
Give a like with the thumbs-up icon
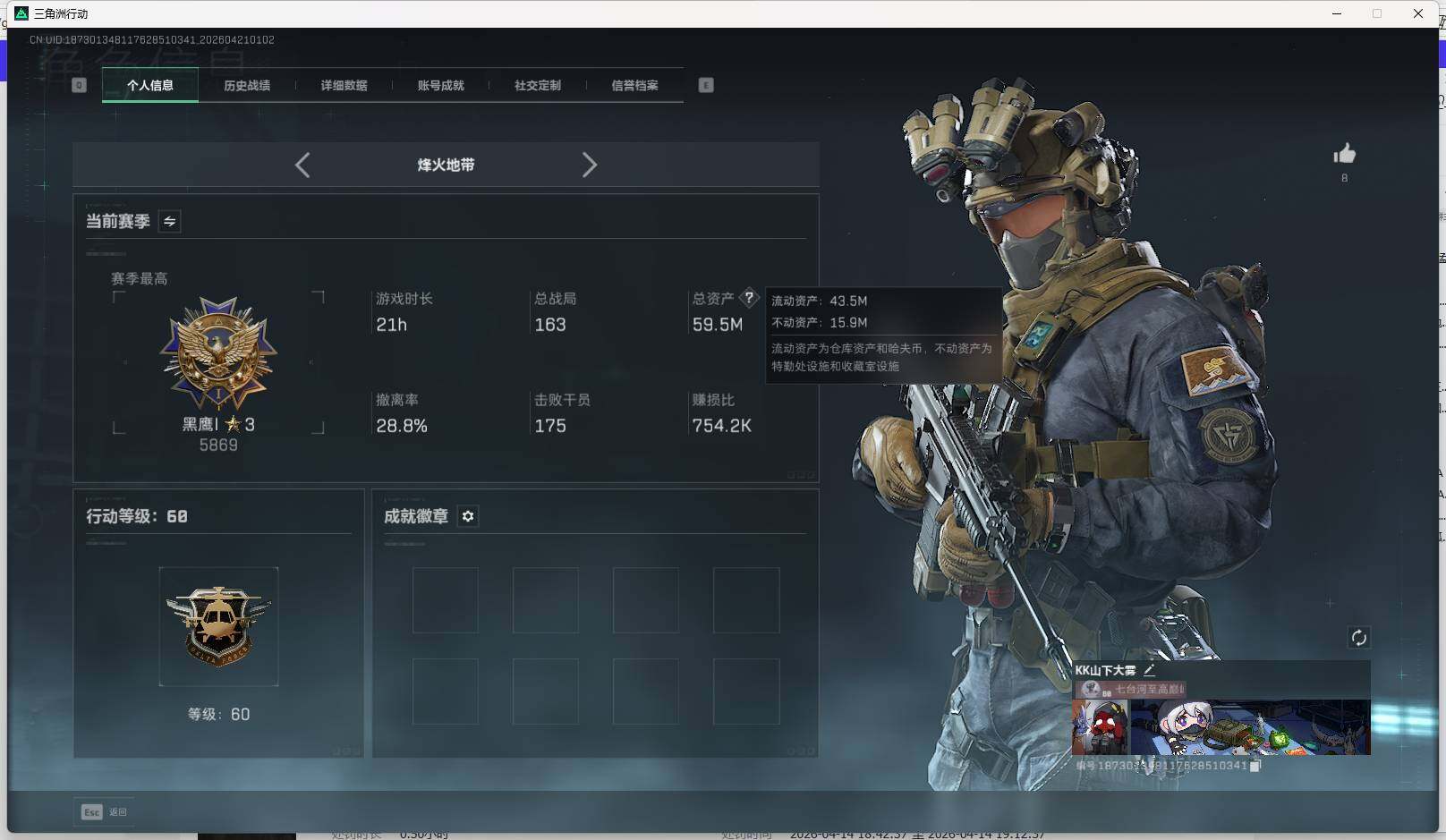coord(1344,154)
